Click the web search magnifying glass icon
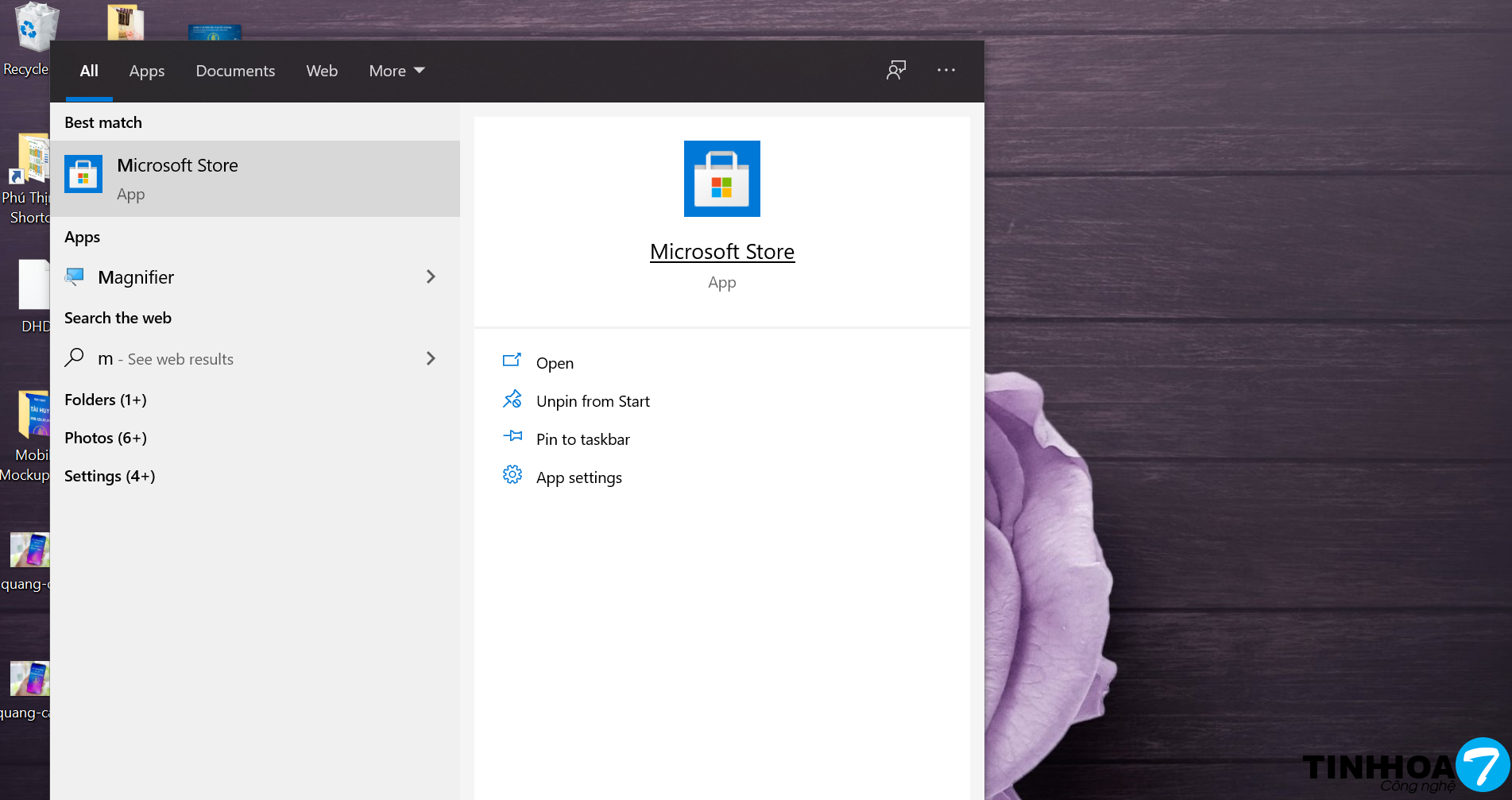1512x800 pixels. (75, 358)
